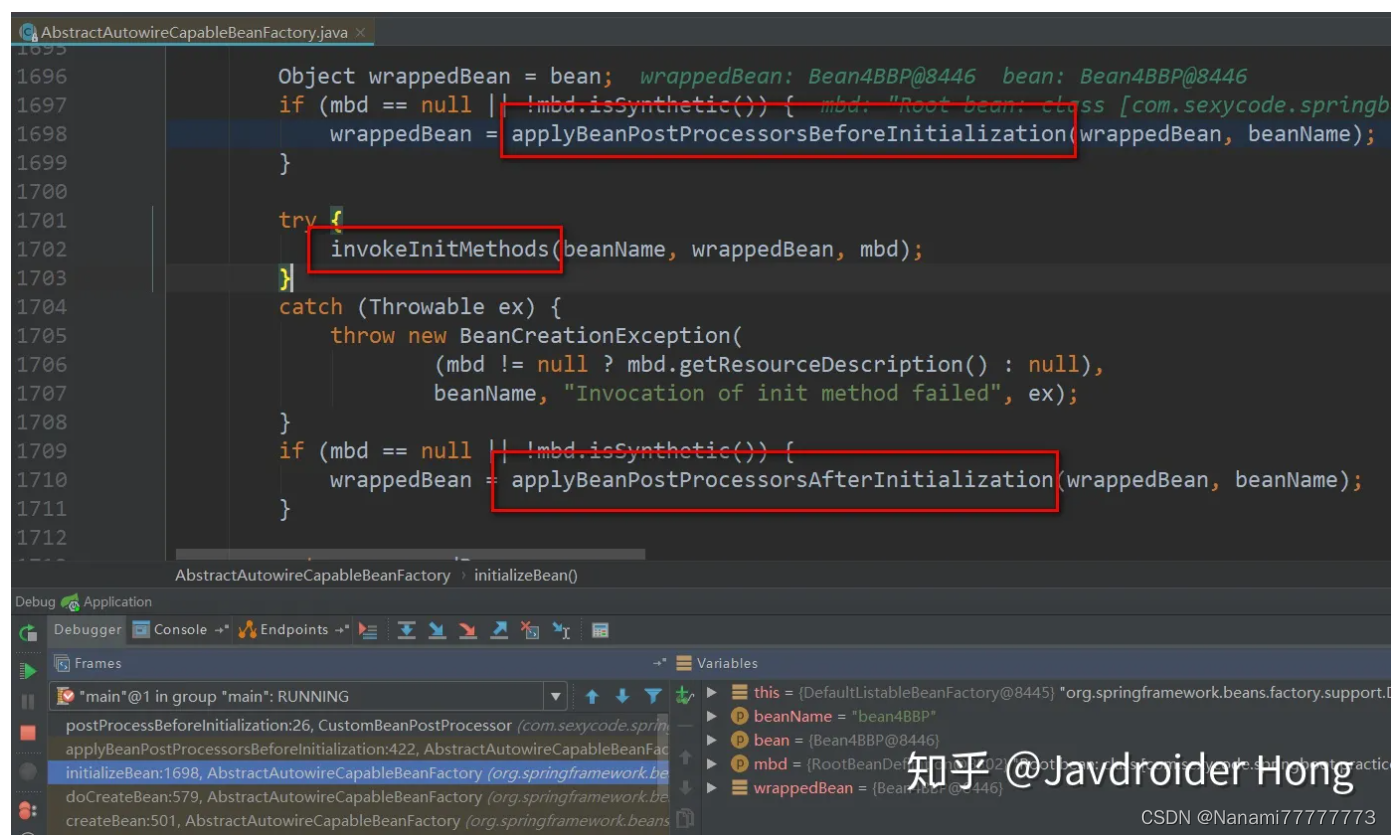This screenshot has height=835, width=1392.
Task: Click the pin arrow beside Console tab
Action: coord(221,630)
